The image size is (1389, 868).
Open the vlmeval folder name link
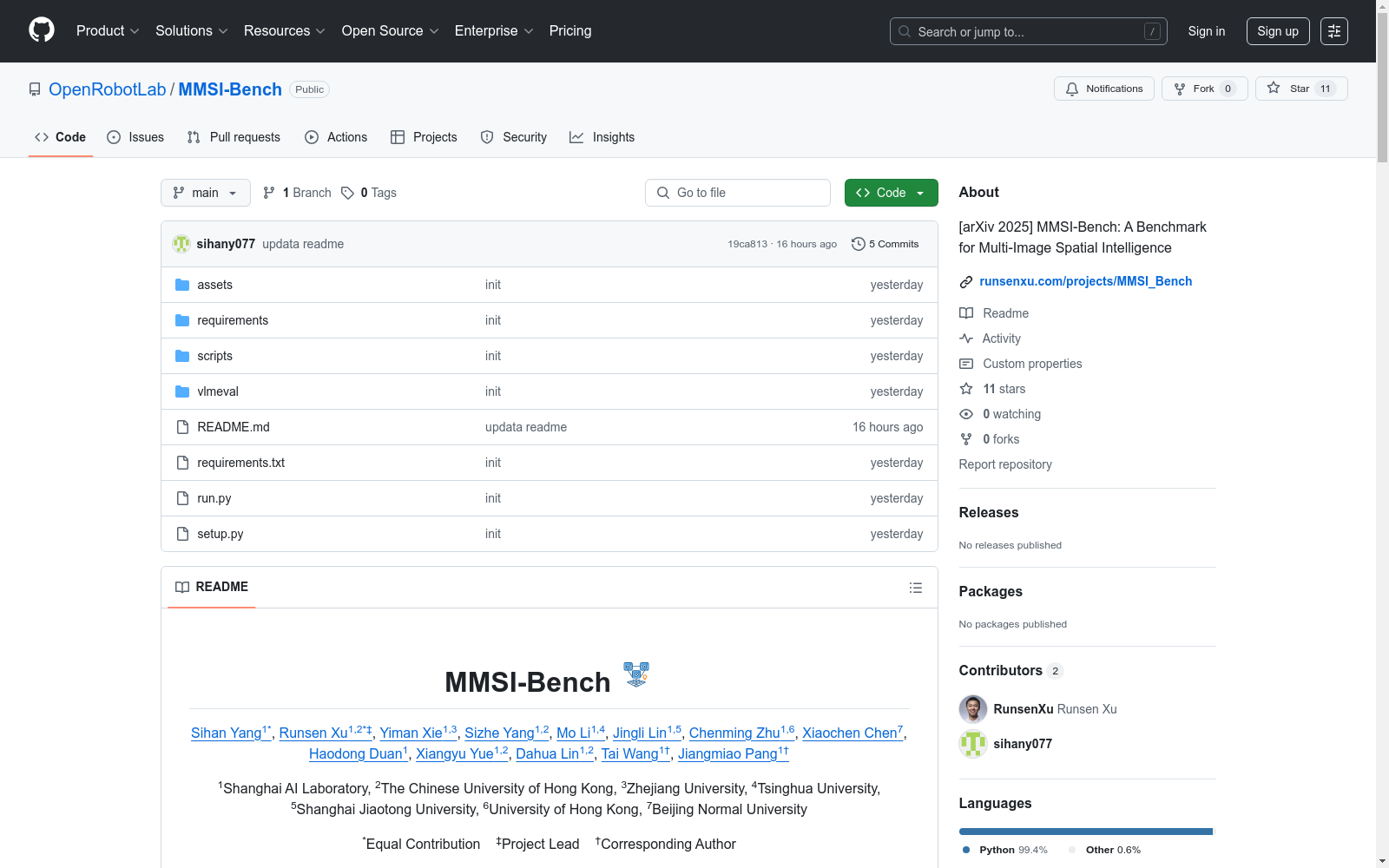[x=218, y=391]
